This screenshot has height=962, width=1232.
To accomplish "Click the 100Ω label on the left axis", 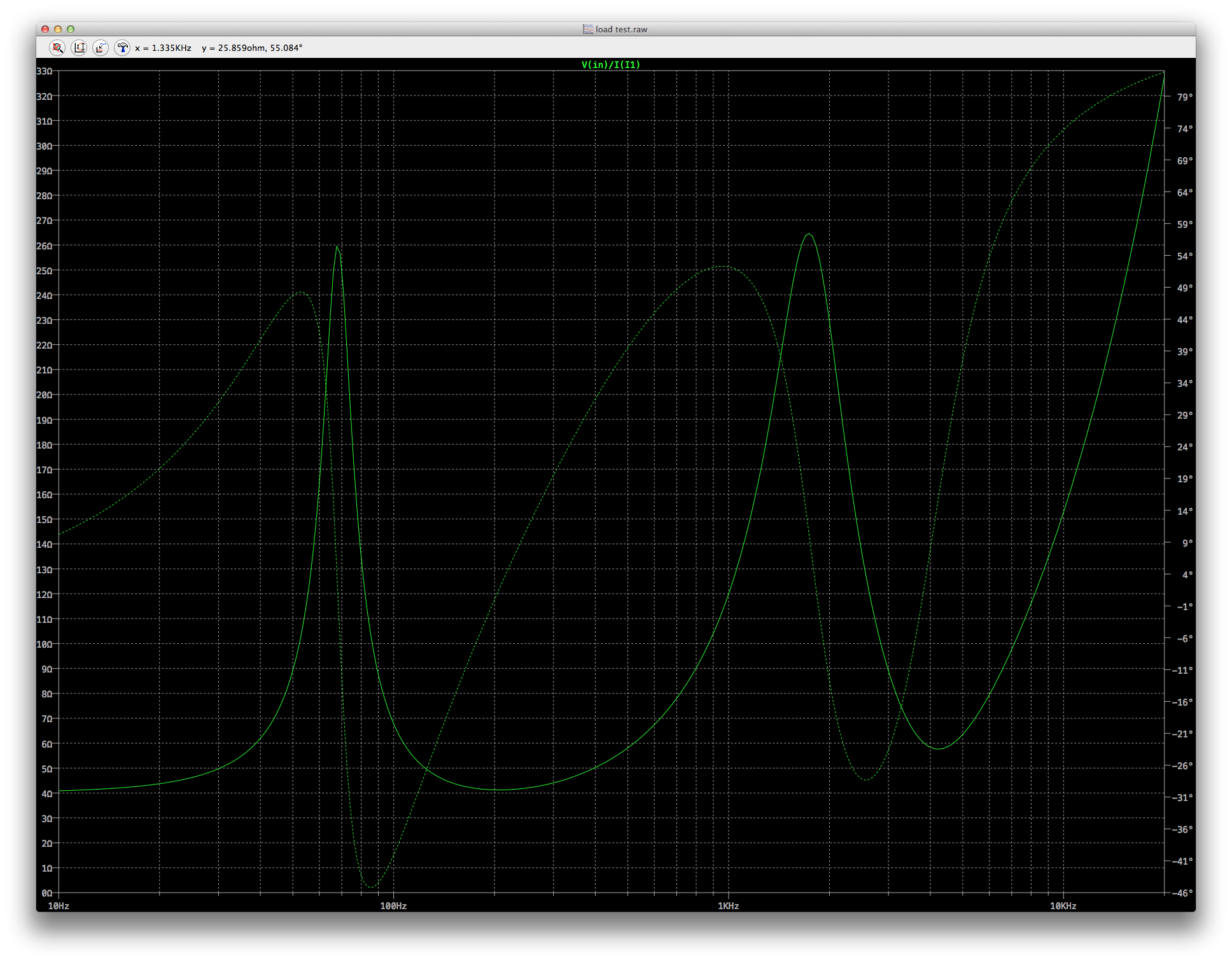I will point(45,645).
